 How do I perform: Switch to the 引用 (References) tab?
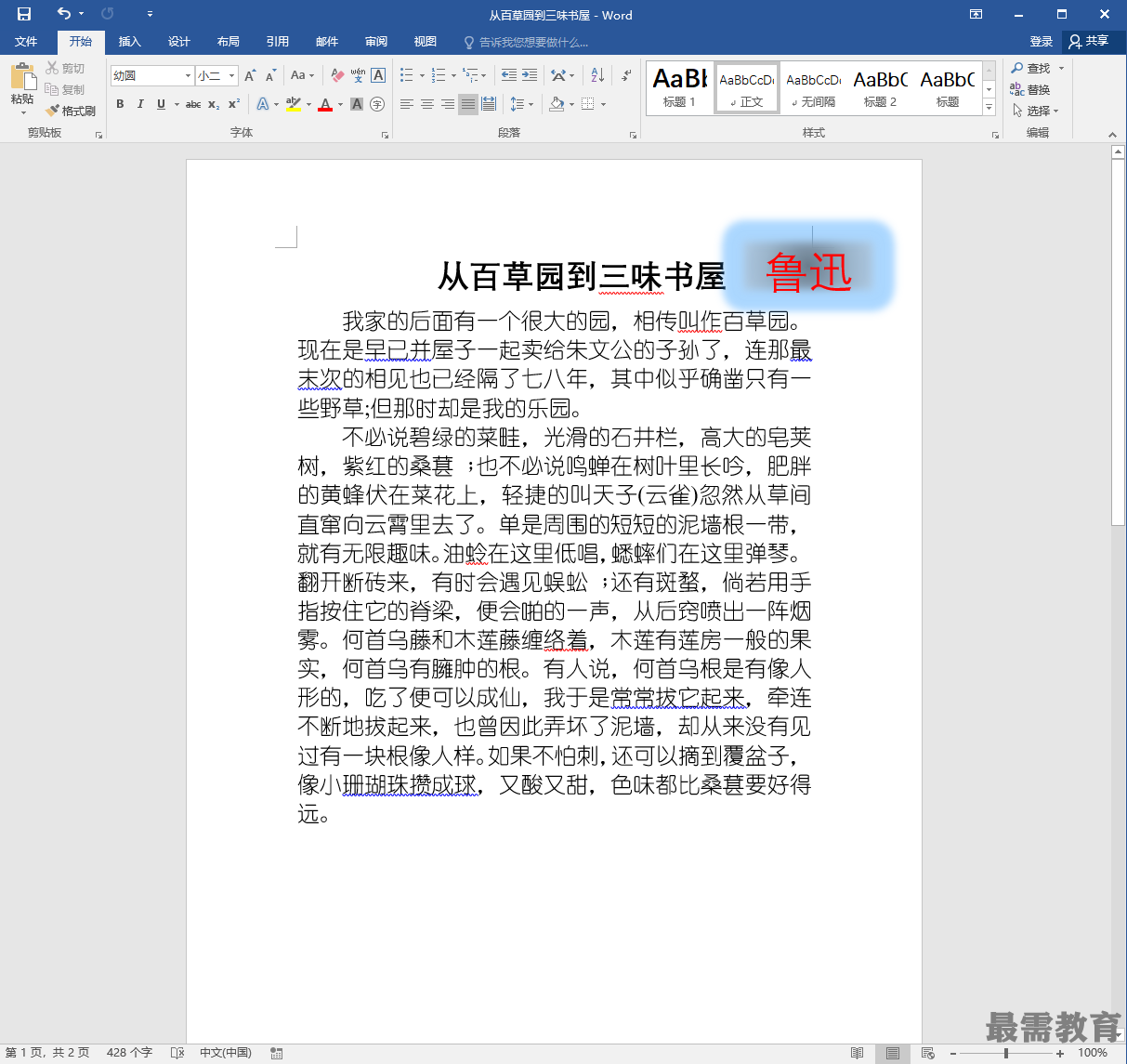coord(278,42)
